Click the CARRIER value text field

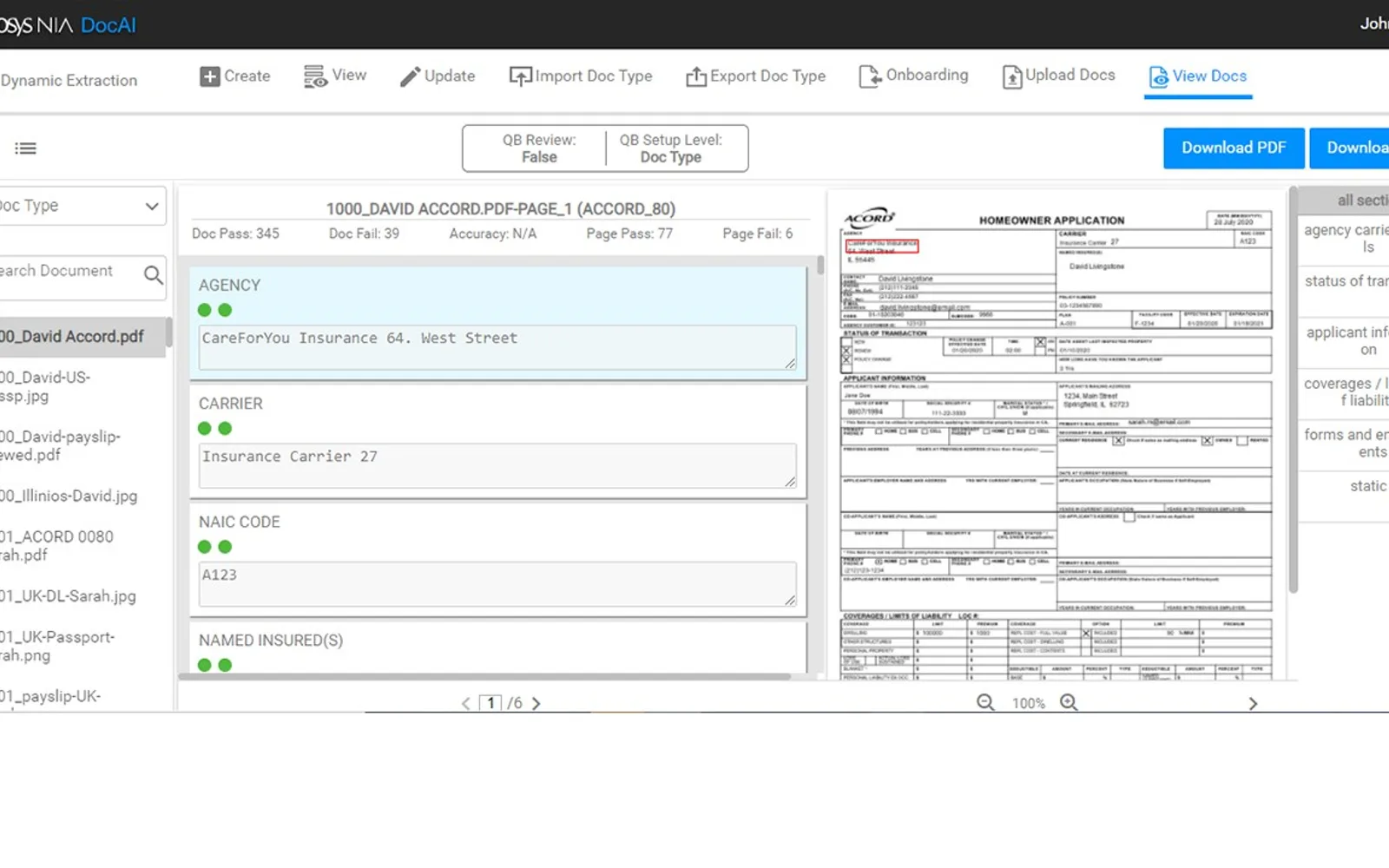pyautogui.click(x=497, y=465)
